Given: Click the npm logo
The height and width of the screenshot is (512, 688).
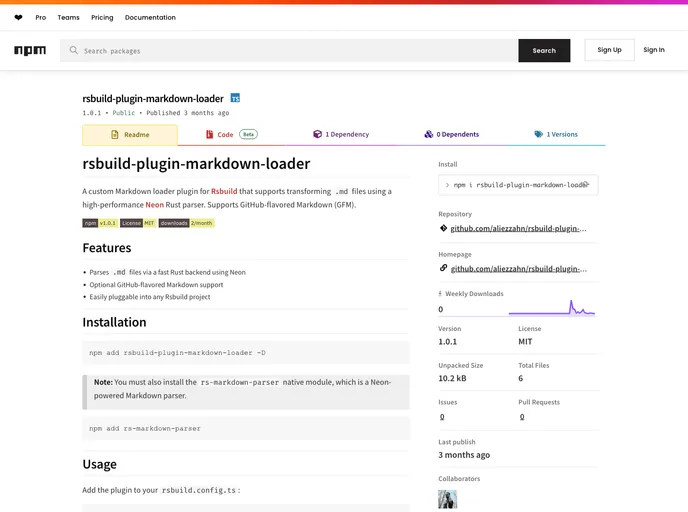Looking at the screenshot, I should (30, 50).
